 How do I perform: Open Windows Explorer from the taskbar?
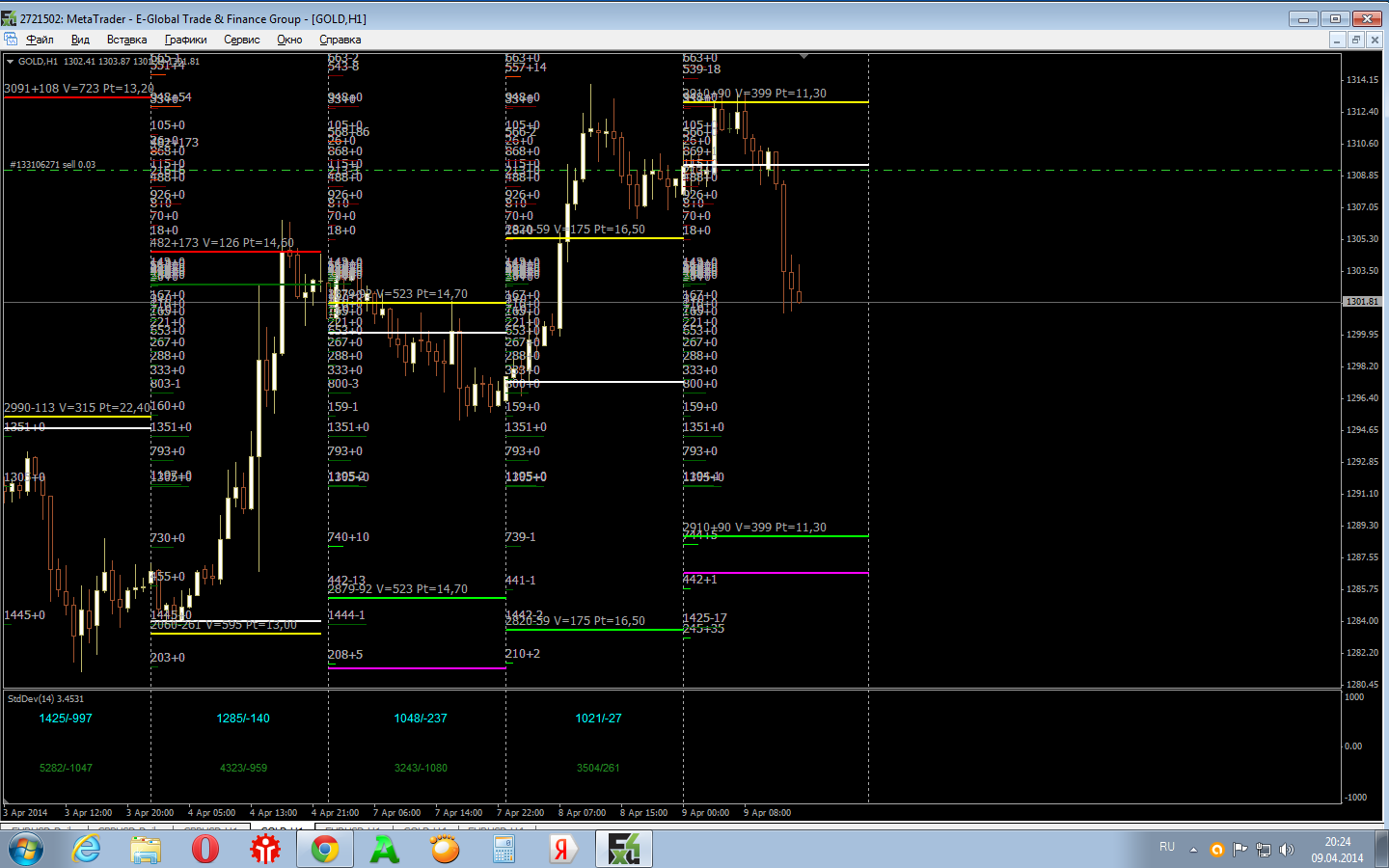[x=147, y=850]
